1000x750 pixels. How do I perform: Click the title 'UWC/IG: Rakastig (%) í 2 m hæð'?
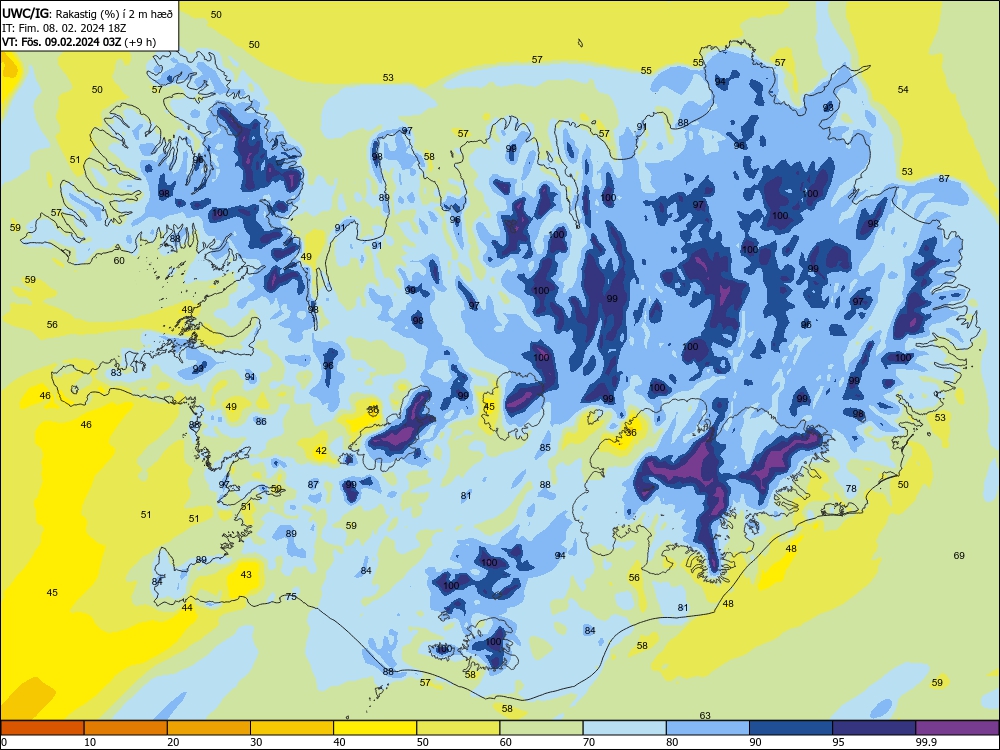(x=87, y=12)
